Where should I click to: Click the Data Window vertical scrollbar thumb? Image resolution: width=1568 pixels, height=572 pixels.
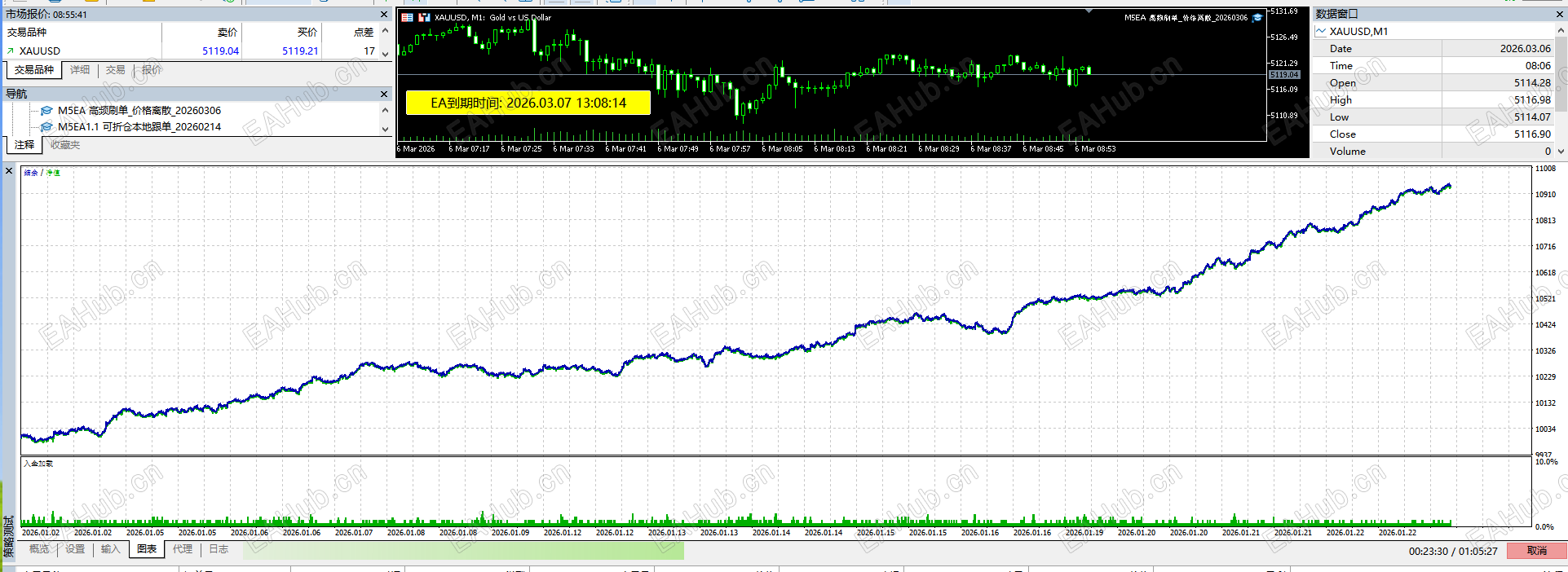(x=1561, y=73)
